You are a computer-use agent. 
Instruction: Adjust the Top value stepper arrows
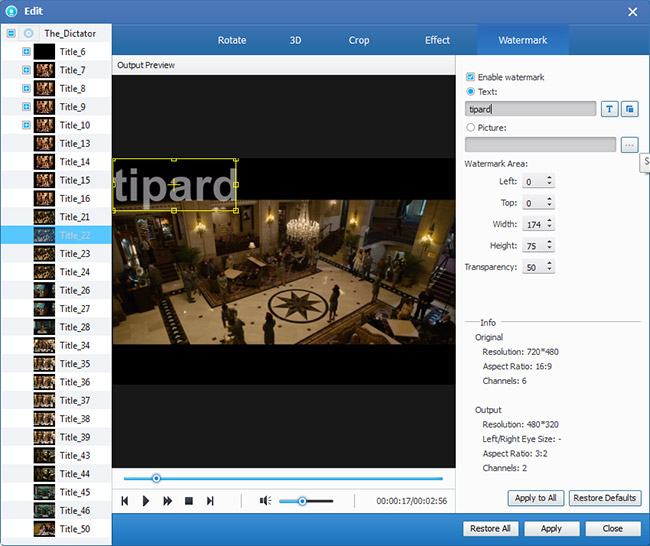[x=549, y=203]
